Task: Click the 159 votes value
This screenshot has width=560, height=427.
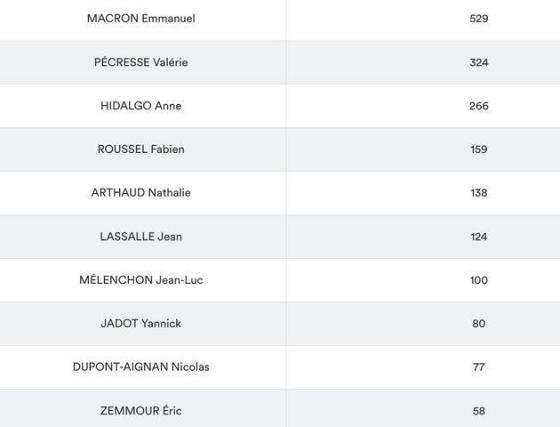Action: [x=479, y=149]
